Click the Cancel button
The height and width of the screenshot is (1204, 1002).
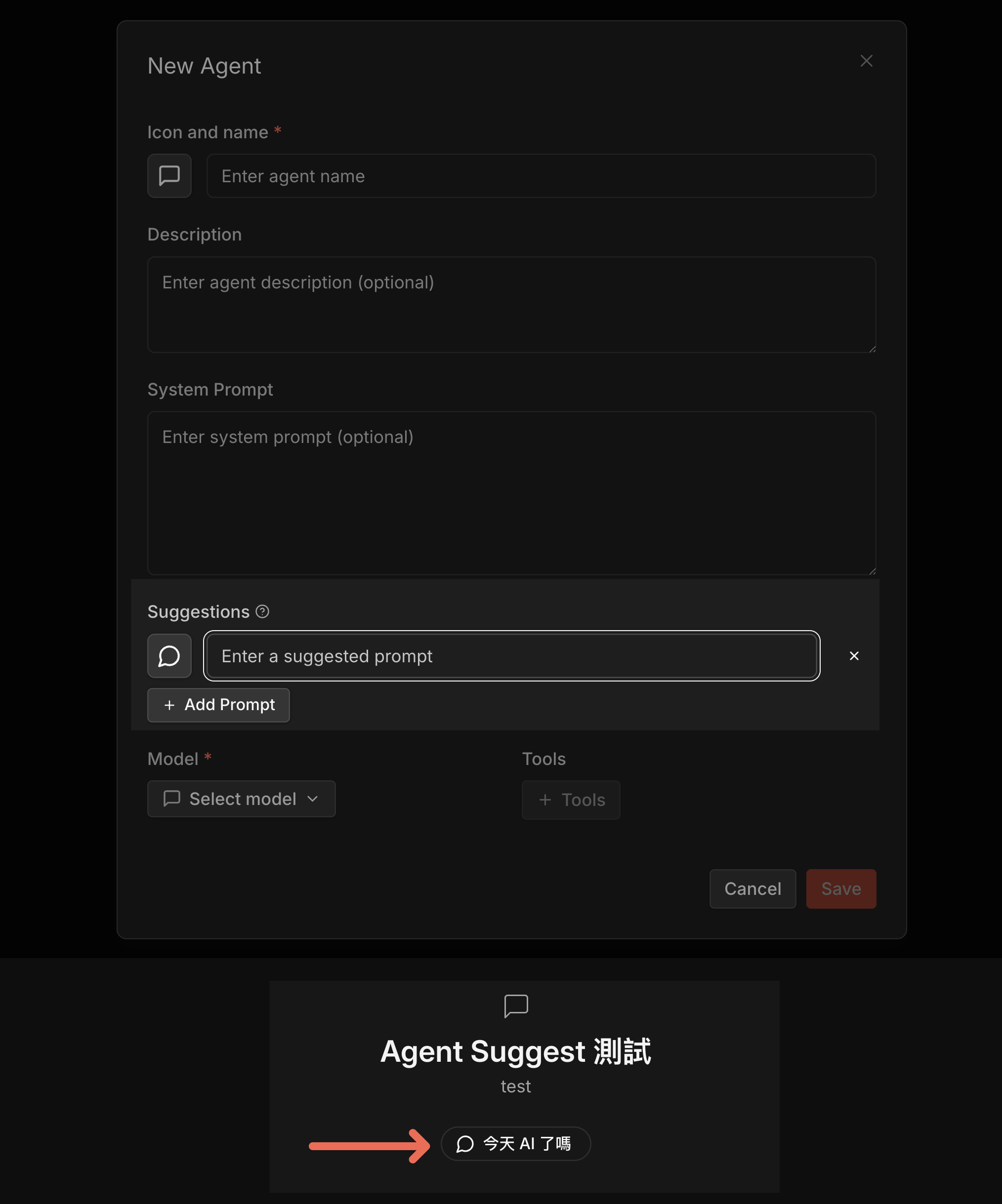tap(752, 888)
